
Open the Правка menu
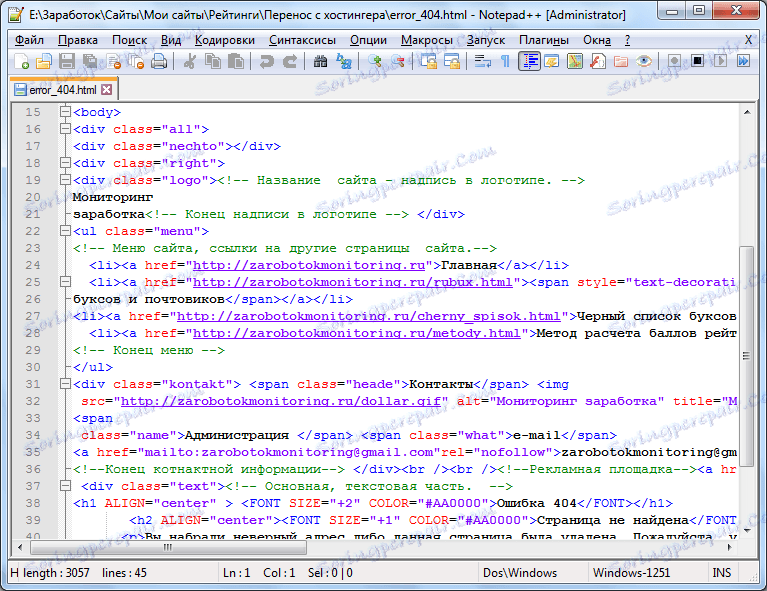(78, 40)
